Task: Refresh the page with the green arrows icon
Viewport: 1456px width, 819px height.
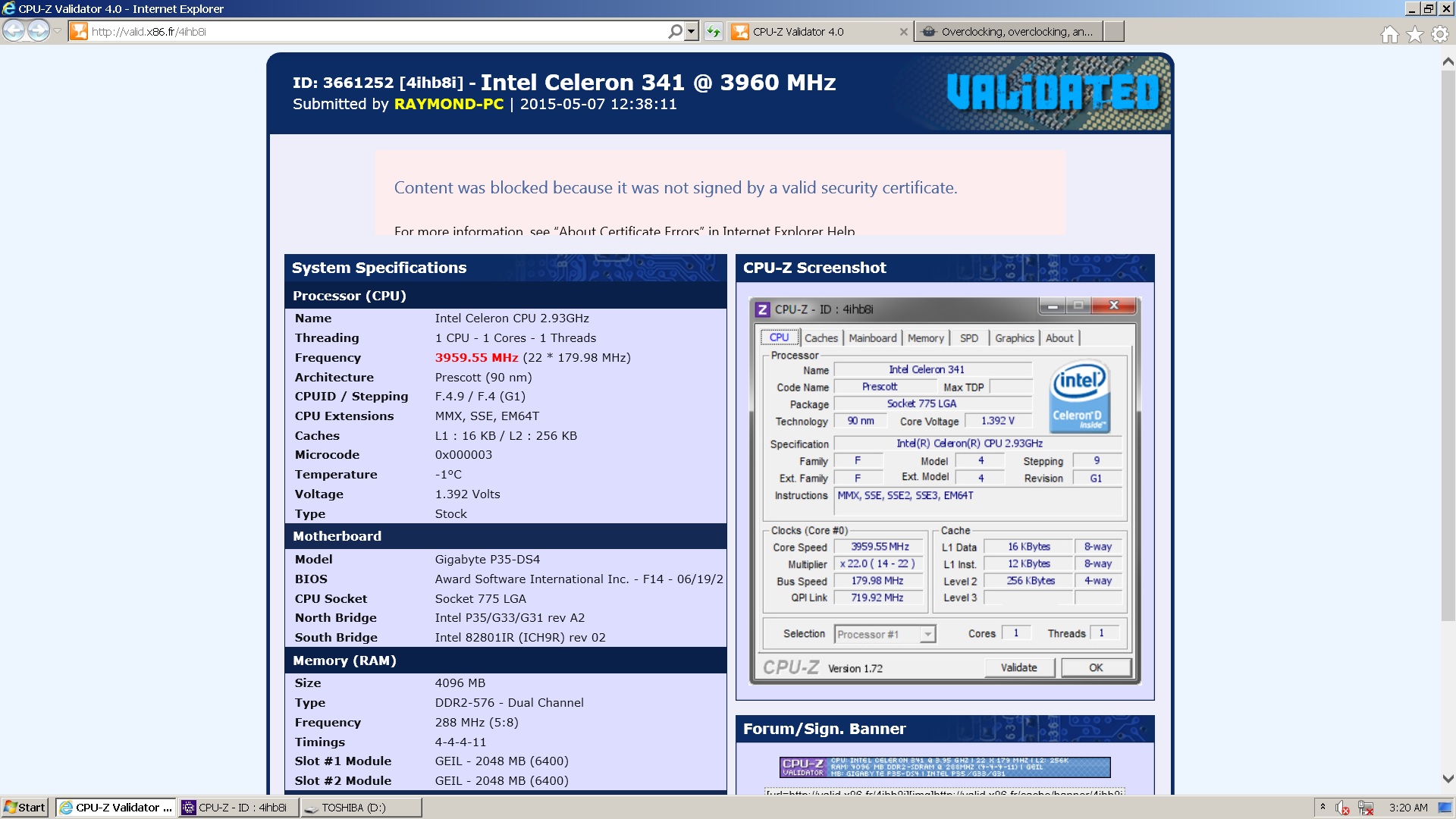Action: [713, 31]
